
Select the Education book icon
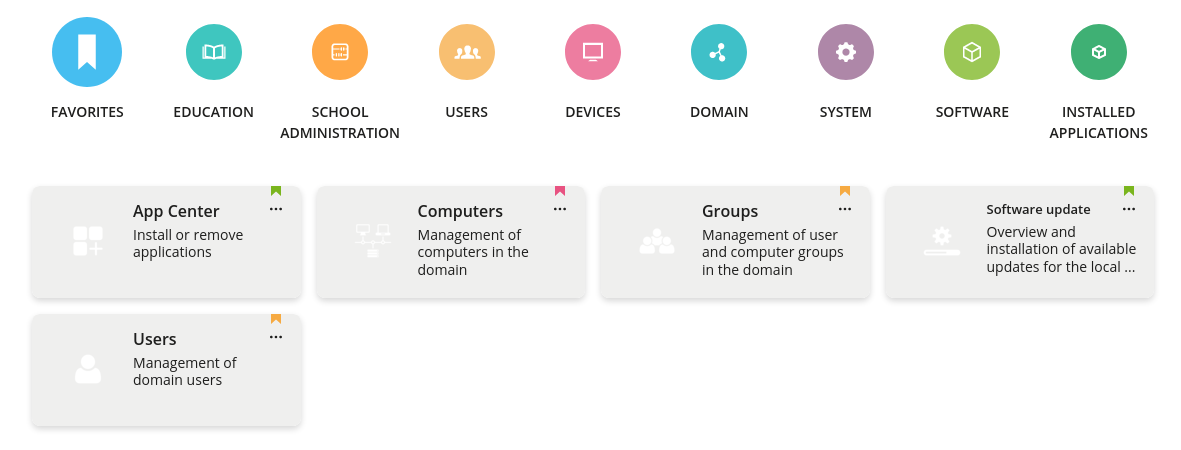[x=214, y=52]
